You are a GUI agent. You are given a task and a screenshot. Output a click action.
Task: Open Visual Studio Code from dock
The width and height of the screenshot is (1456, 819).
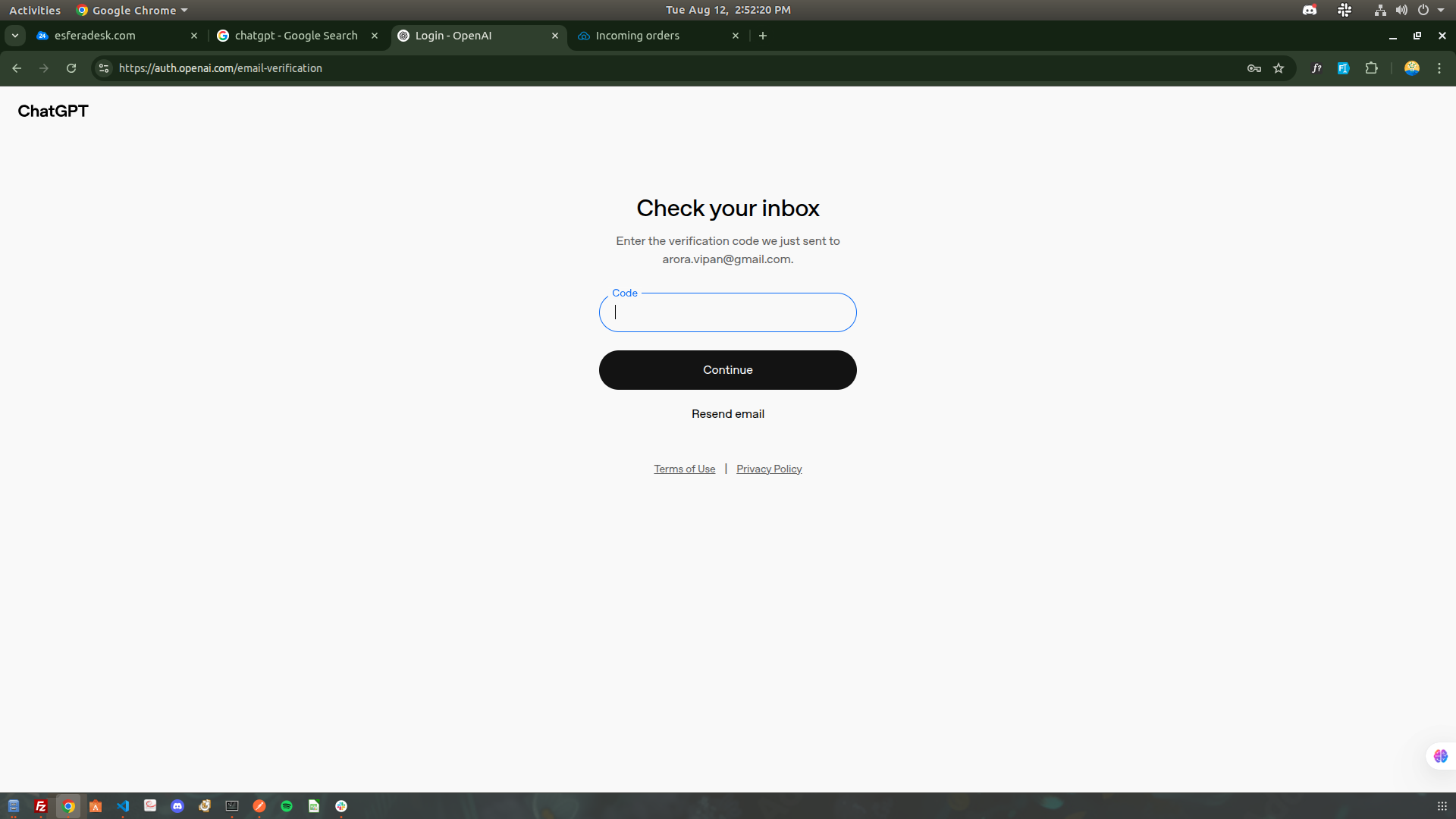click(123, 806)
